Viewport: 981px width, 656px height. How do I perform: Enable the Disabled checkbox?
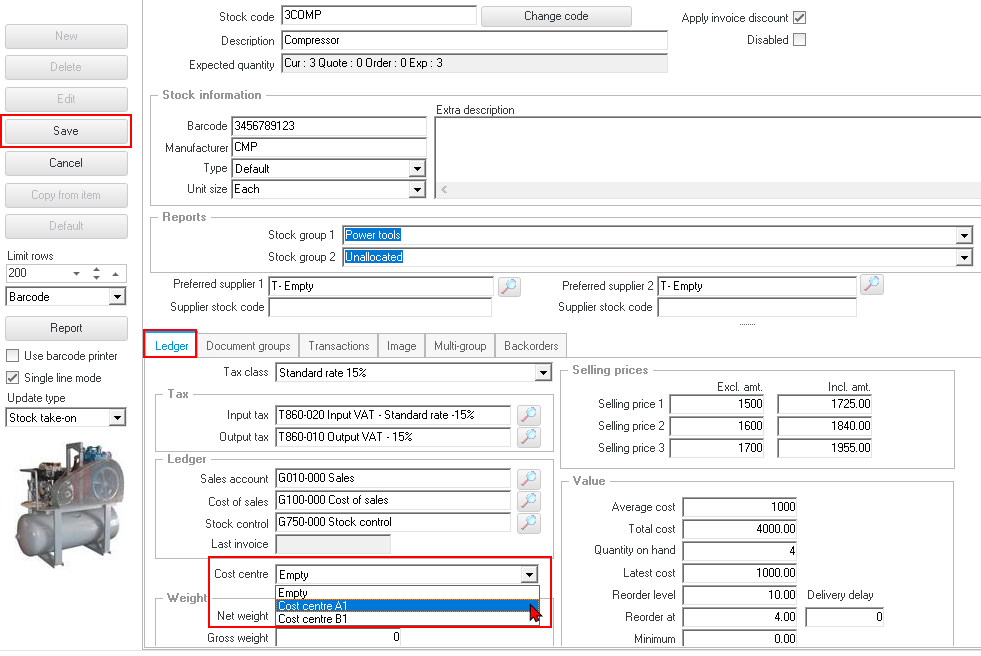pyautogui.click(x=799, y=40)
